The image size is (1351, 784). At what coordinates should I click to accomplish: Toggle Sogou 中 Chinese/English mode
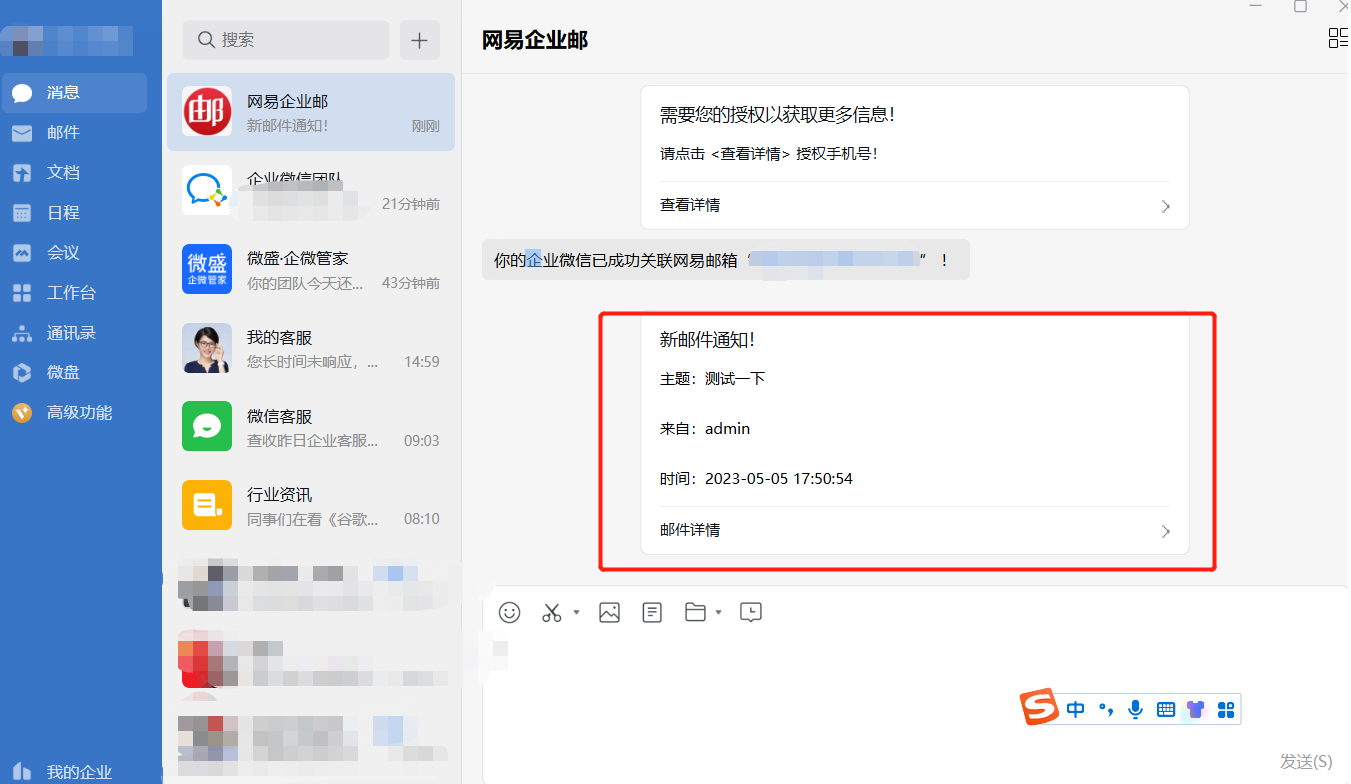pyautogui.click(x=1076, y=710)
